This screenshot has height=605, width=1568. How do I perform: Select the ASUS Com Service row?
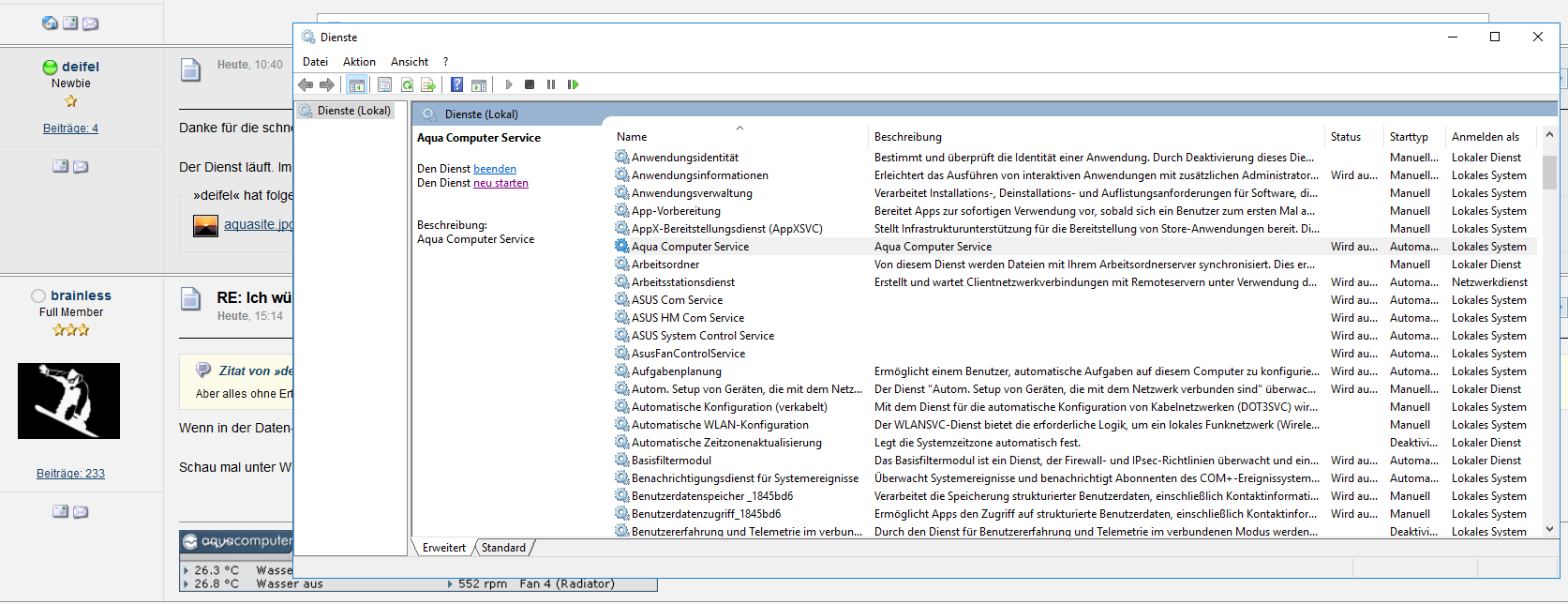coord(677,300)
